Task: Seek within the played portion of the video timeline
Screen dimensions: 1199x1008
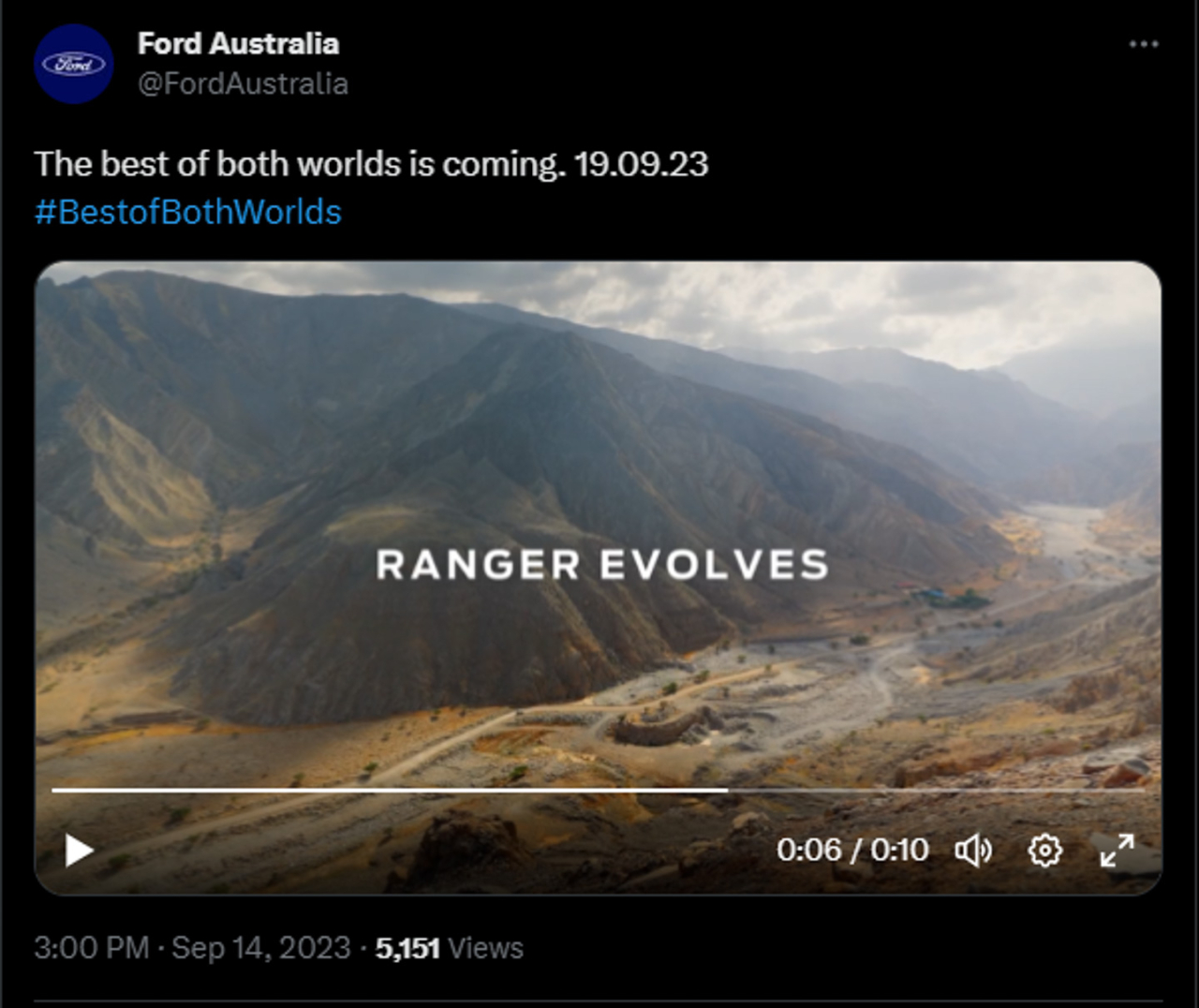Action: [x=375, y=791]
